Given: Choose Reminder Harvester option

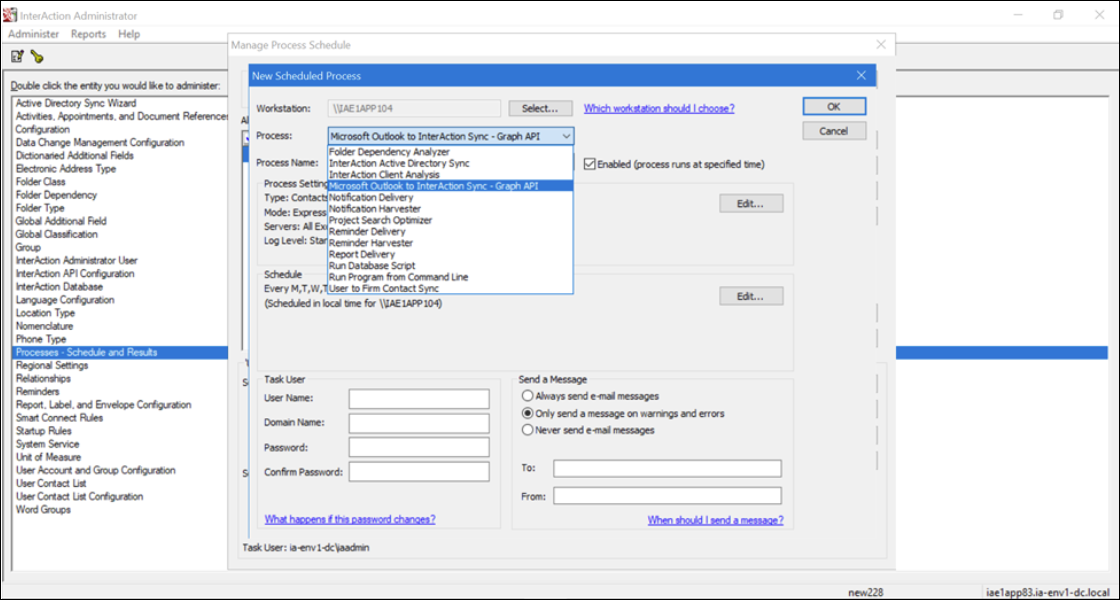Looking at the screenshot, I should coord(450,243).
